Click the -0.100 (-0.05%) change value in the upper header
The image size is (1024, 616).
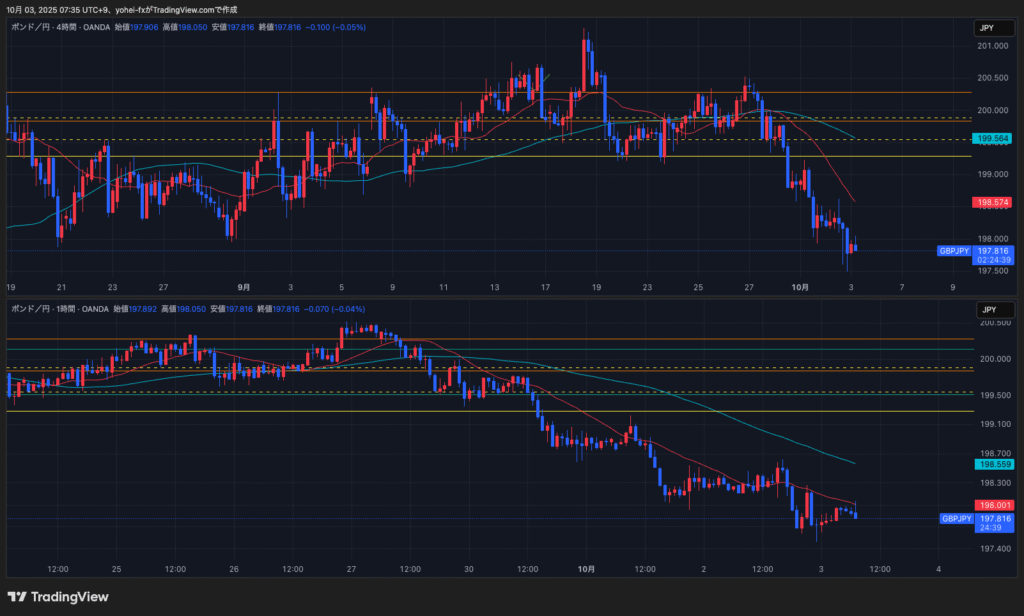tap(337, 27)
